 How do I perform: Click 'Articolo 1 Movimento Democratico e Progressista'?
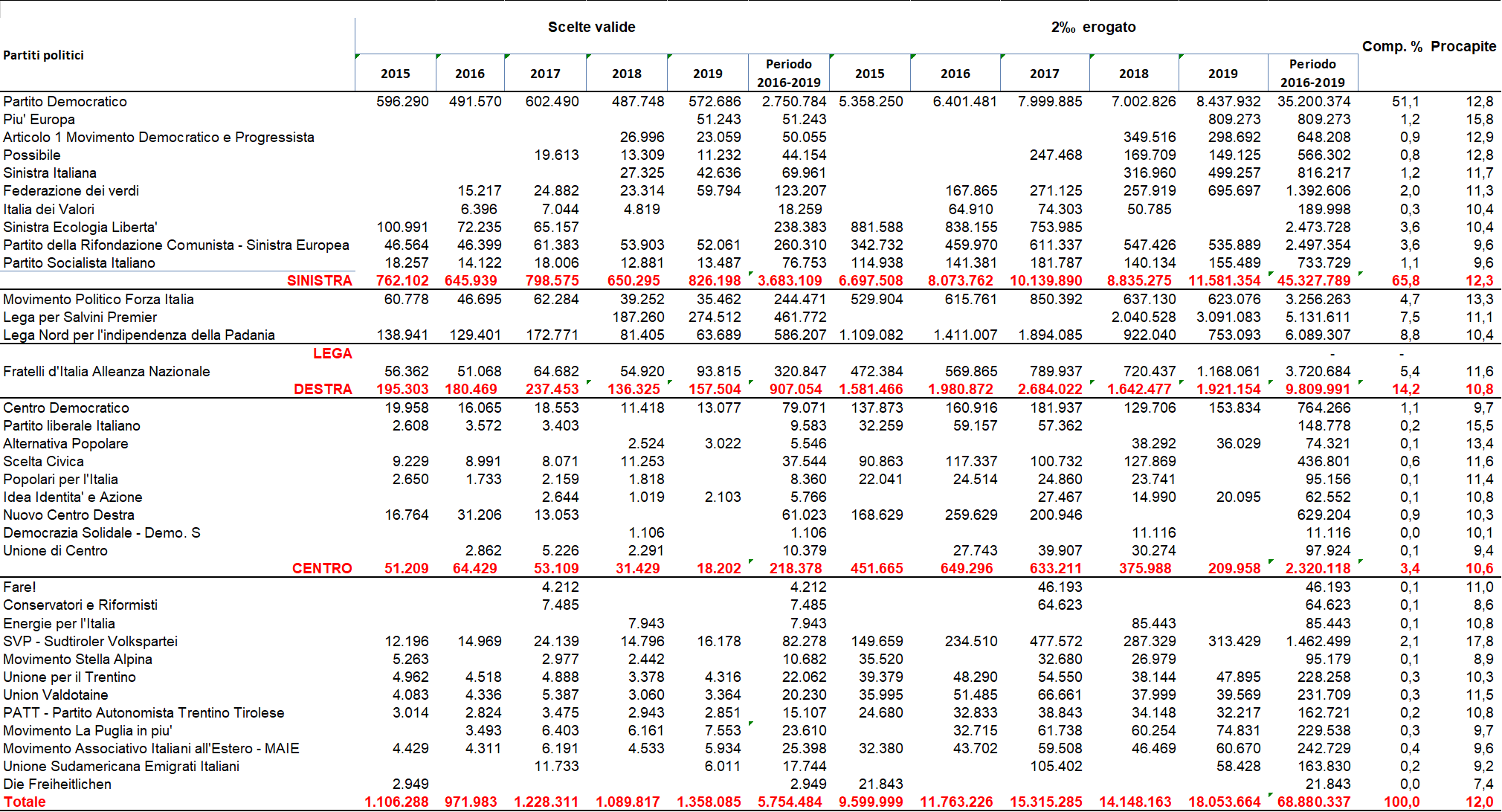click(x=158, y=137)
